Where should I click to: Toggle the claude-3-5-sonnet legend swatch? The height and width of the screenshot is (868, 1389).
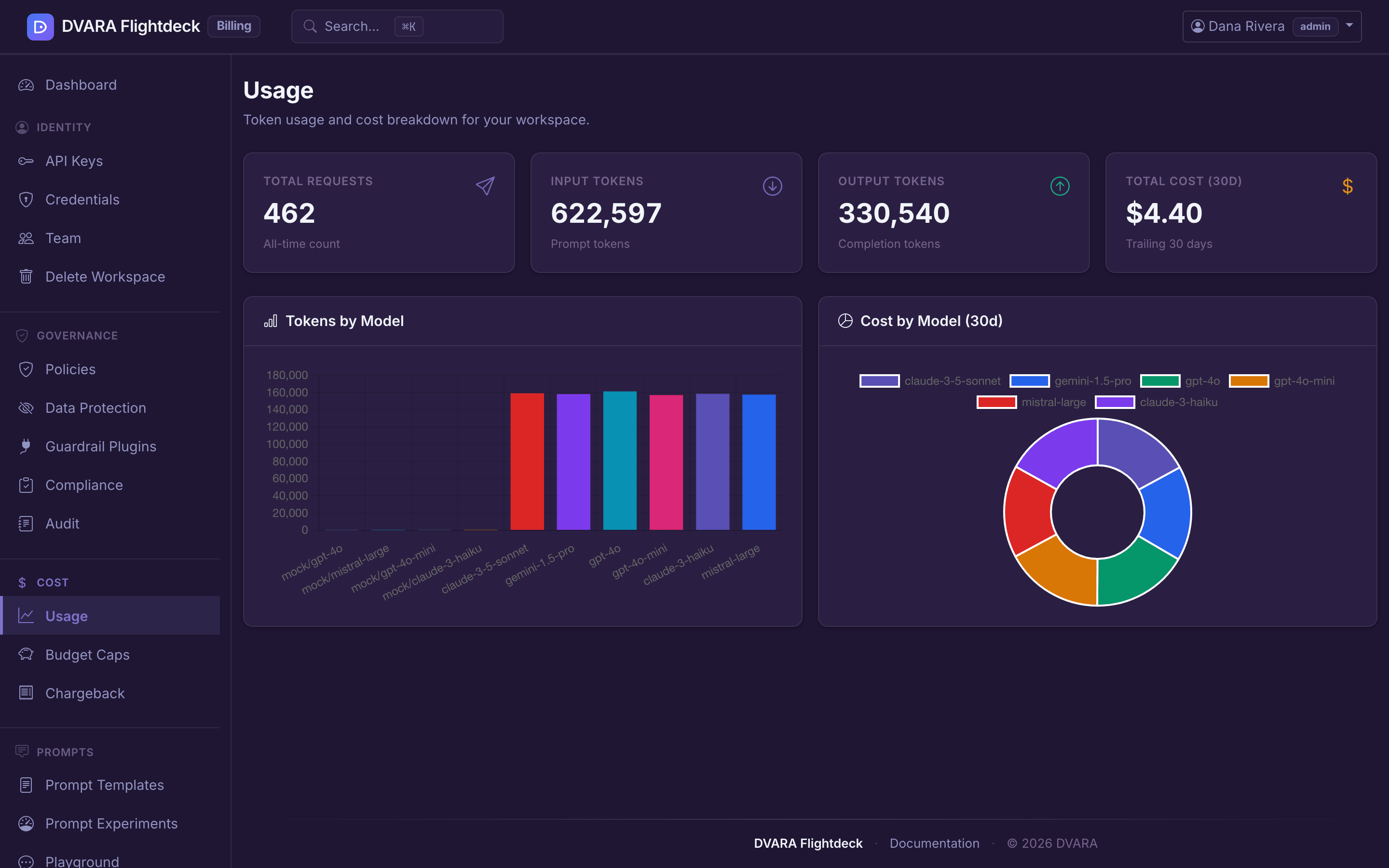tap(879, 381)
